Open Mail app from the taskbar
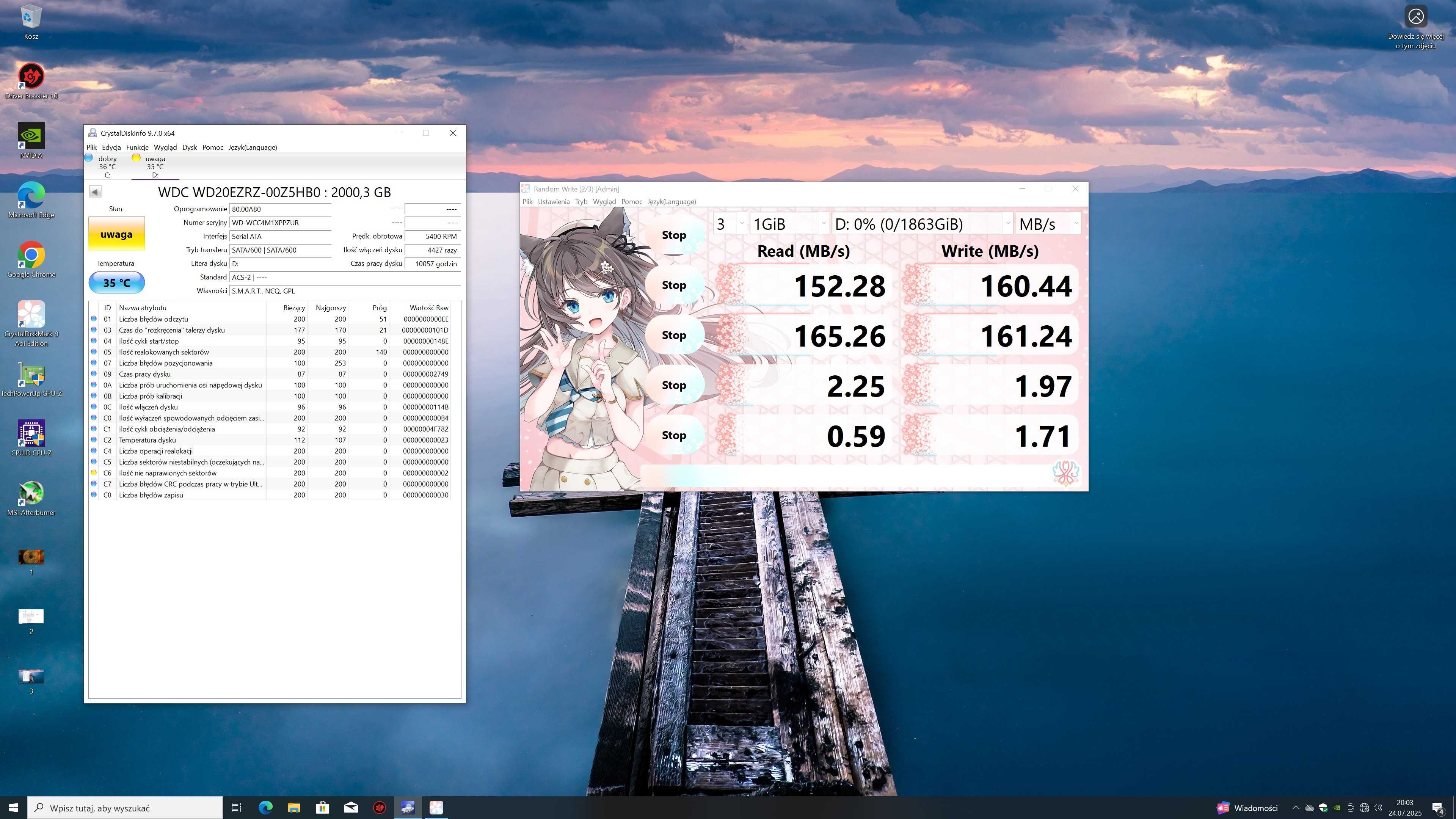Viewport: 1456px width, 819px height. click(351, 808)
